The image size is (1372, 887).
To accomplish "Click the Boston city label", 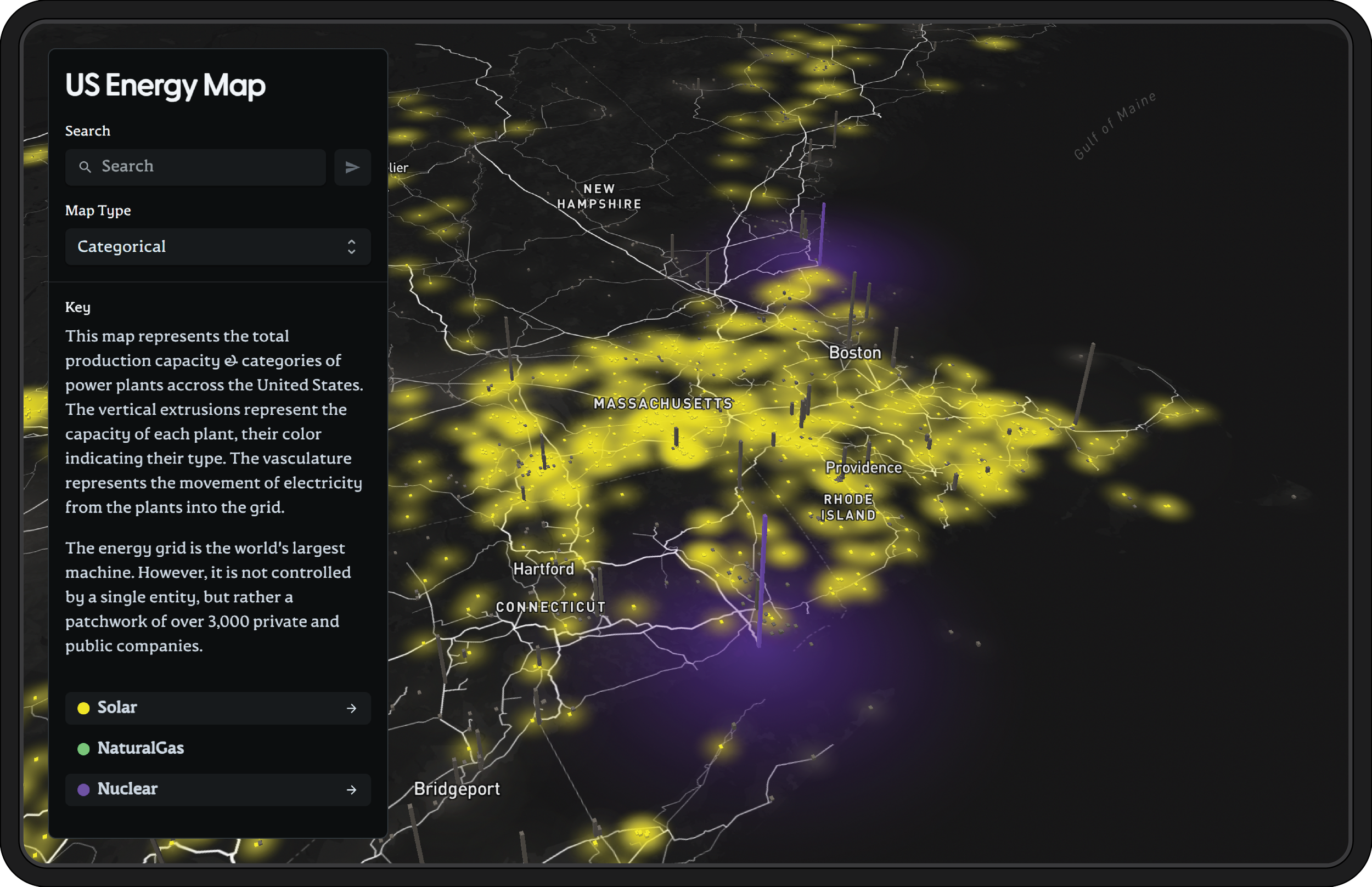I will (854, 353).
